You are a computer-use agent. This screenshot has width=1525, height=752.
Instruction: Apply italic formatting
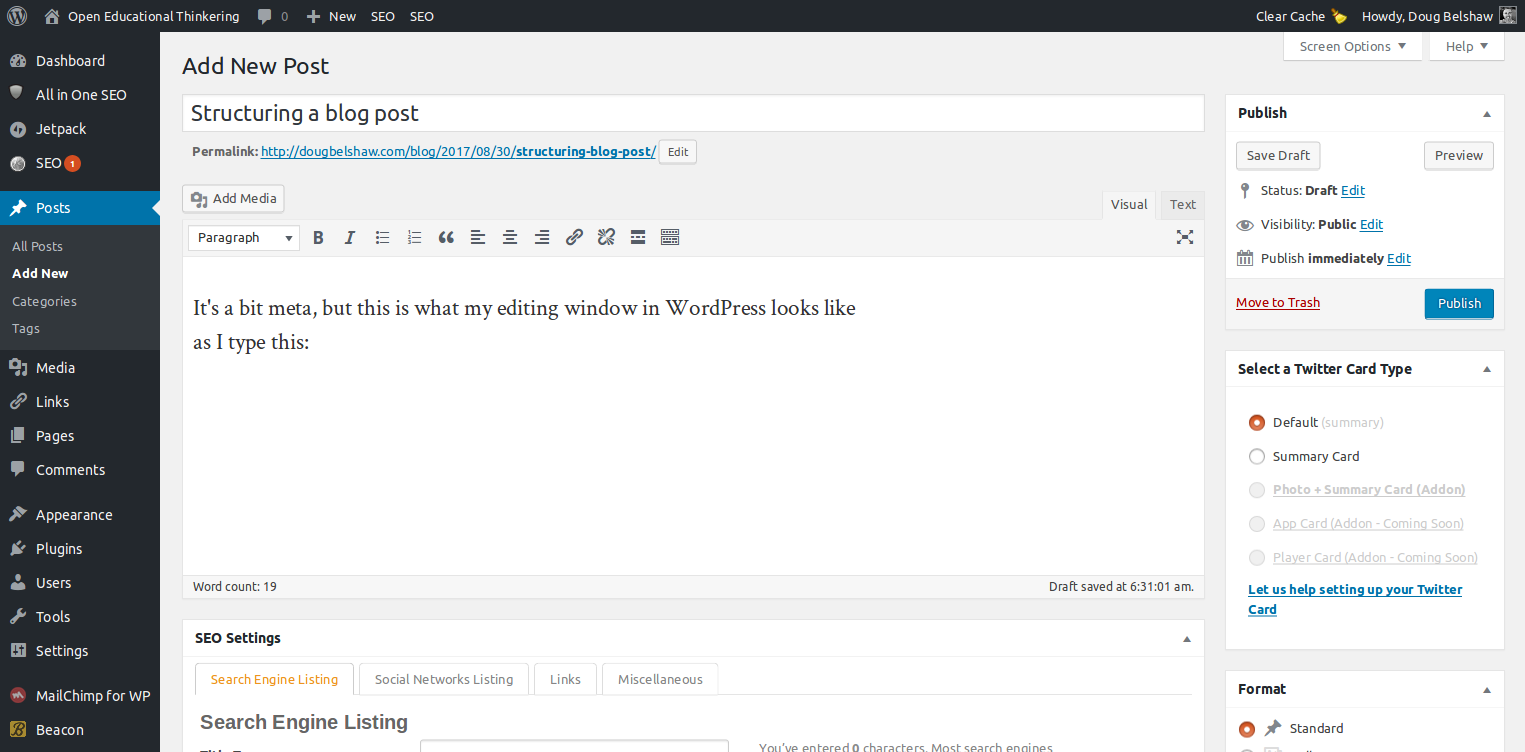pos(350,237)
